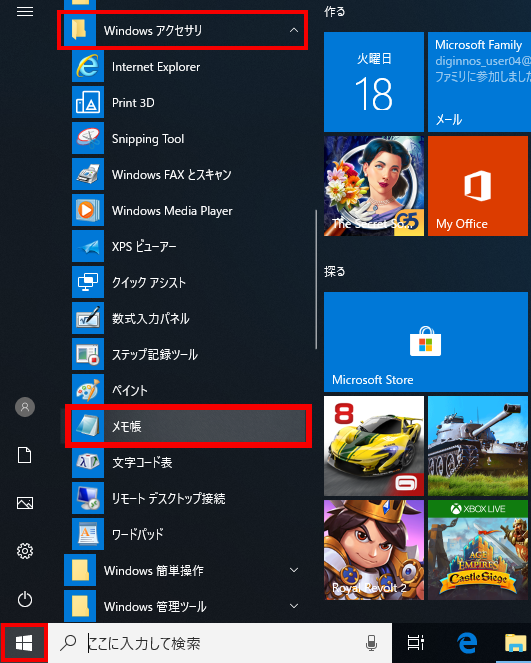The height and width of the screenshot is (663, 531).
Task: Open the Microsoft Store tile
Action: [x=426, y=342]
